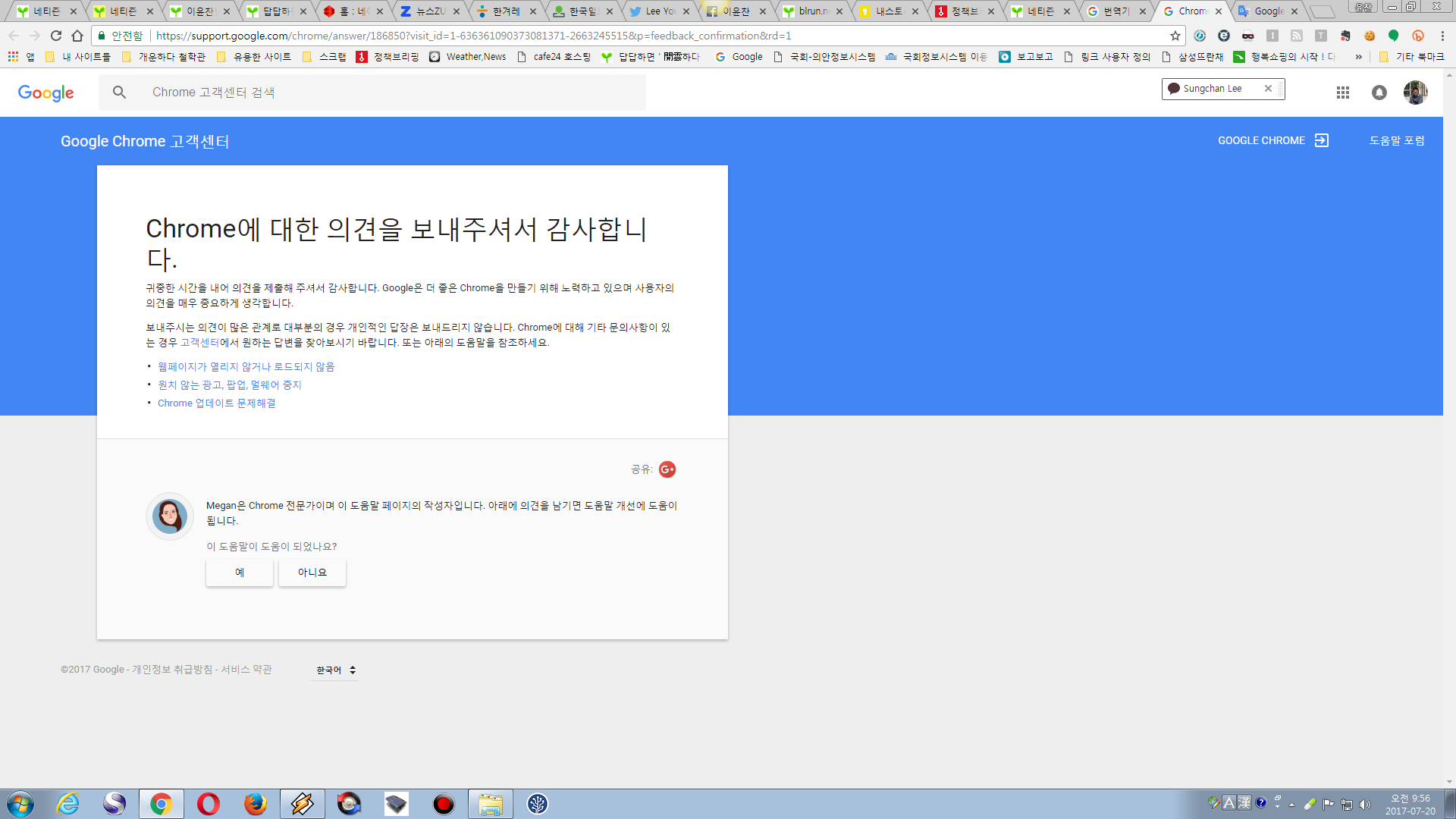Open Google notifications bell

click(x=1379, y=93)
